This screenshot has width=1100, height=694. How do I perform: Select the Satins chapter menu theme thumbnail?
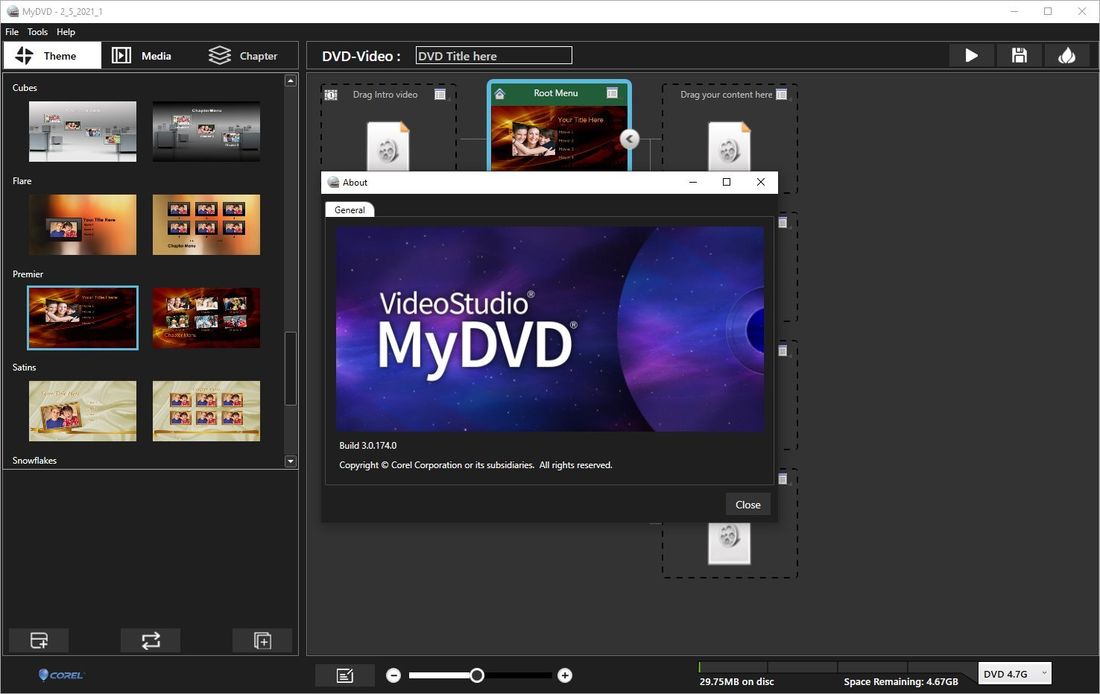point(206,411)
